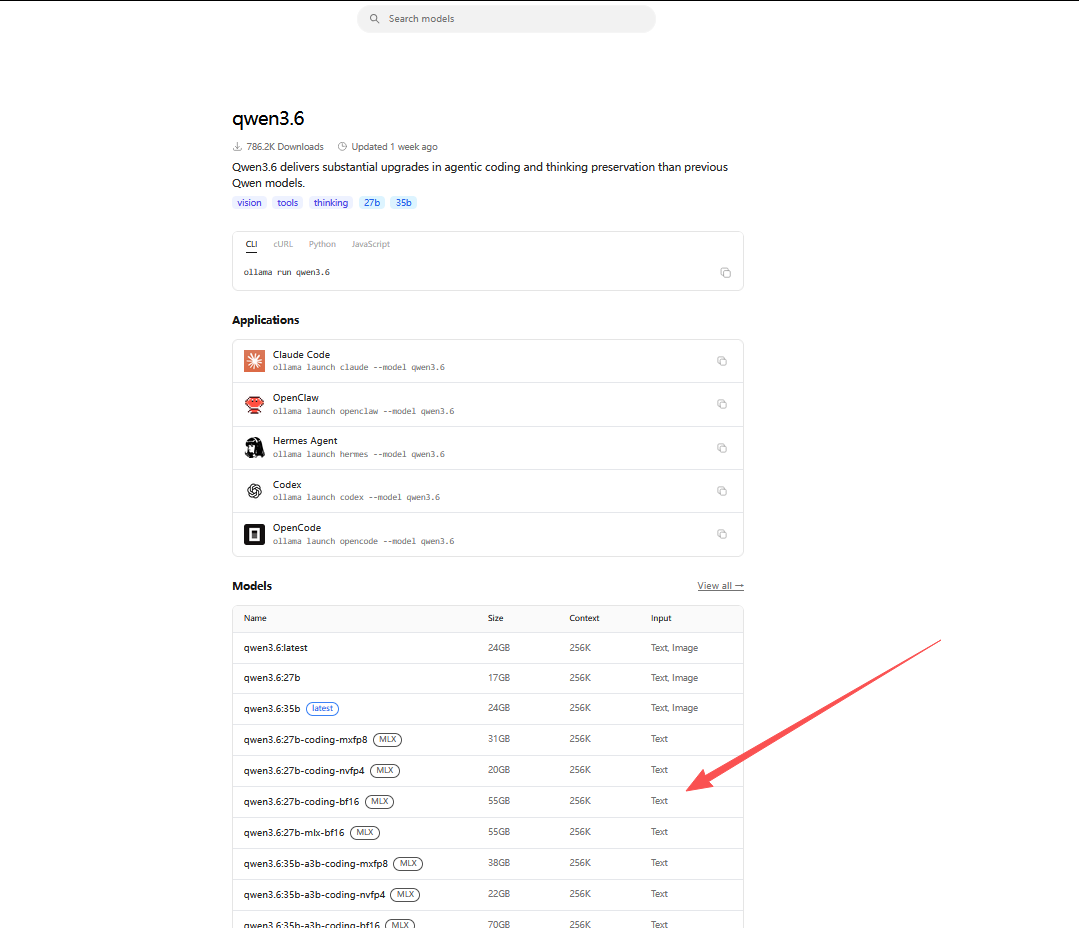This screenshot has width=1079, height=928.
Task: Click the 20GB size cell
Action: point(499,770)
